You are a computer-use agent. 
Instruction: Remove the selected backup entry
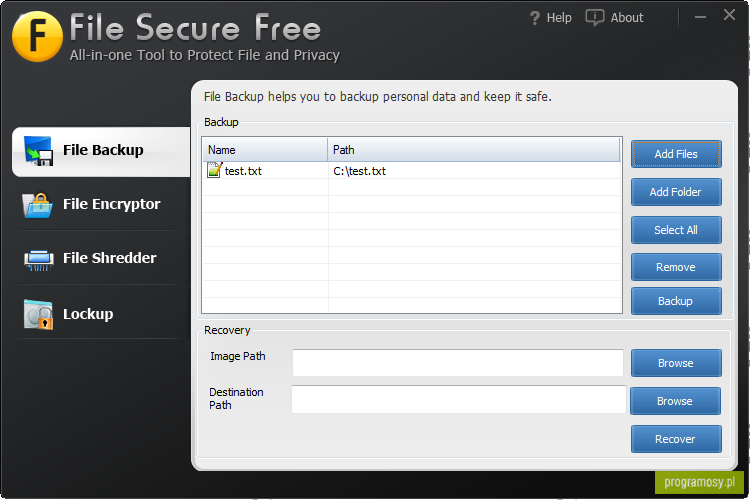pos(676,267)
